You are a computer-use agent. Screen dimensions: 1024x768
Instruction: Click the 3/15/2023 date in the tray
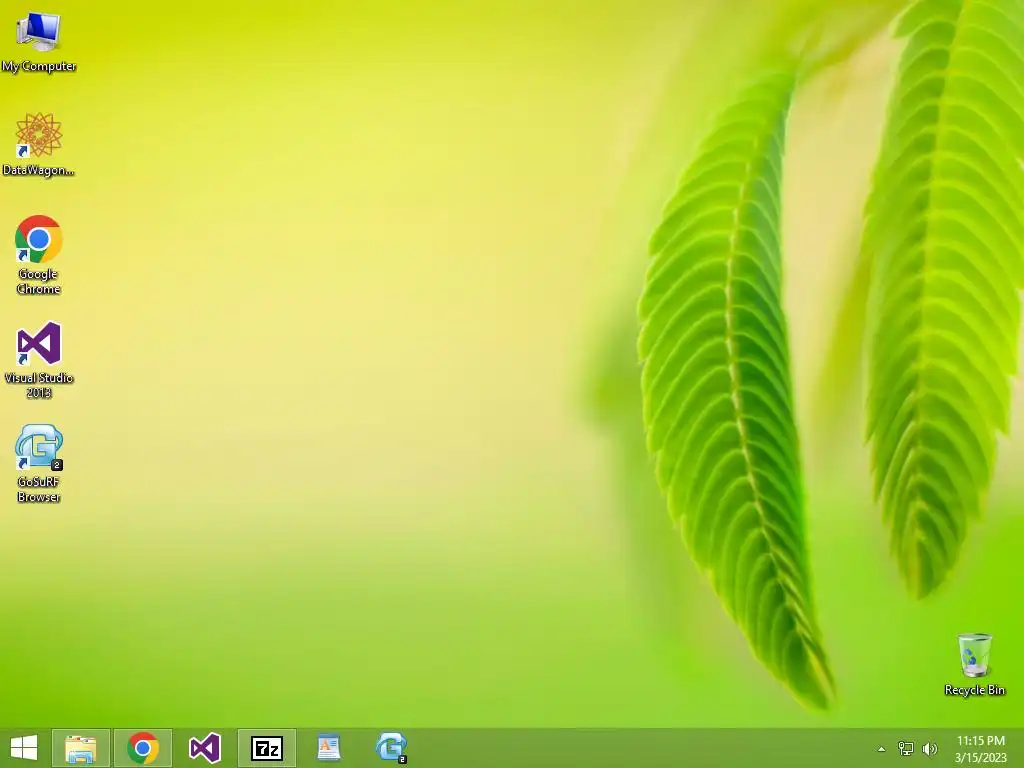click(x=981, y=758)
